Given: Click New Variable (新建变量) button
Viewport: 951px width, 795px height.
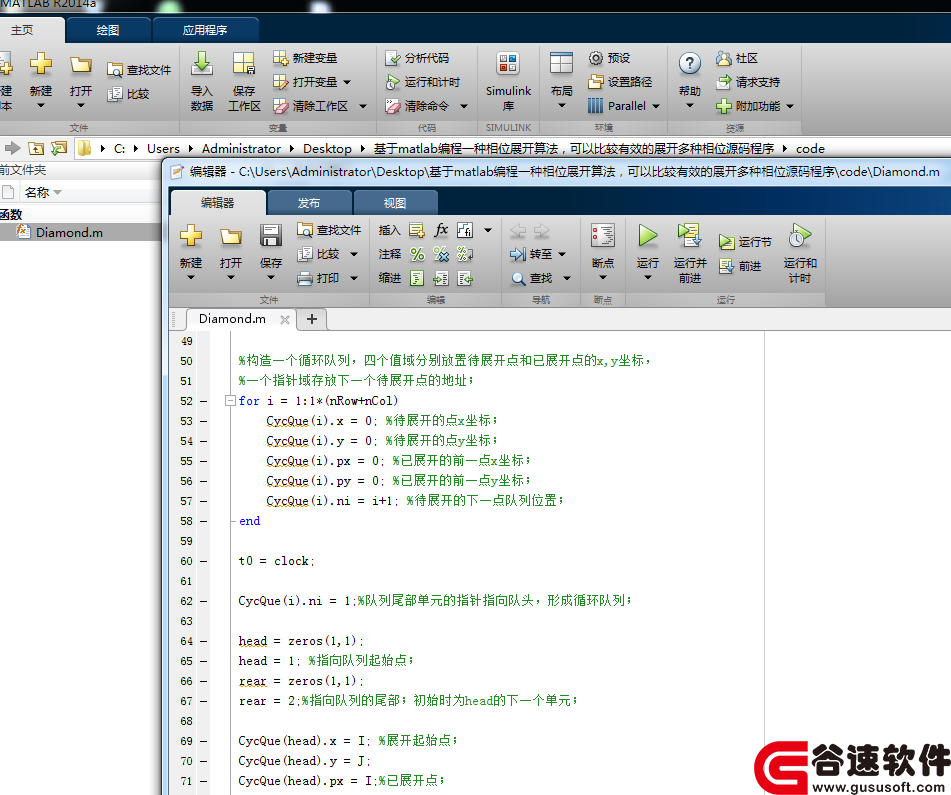Looking at the screenshot, I should [x=305, y=58].
